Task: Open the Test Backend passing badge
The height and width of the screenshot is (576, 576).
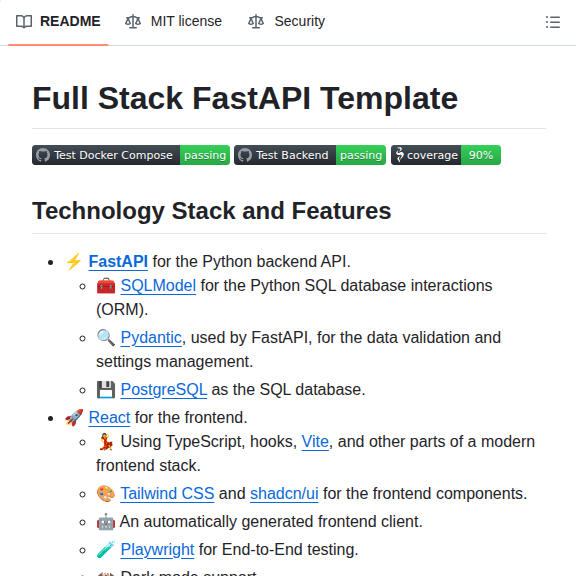Action: 310,155
